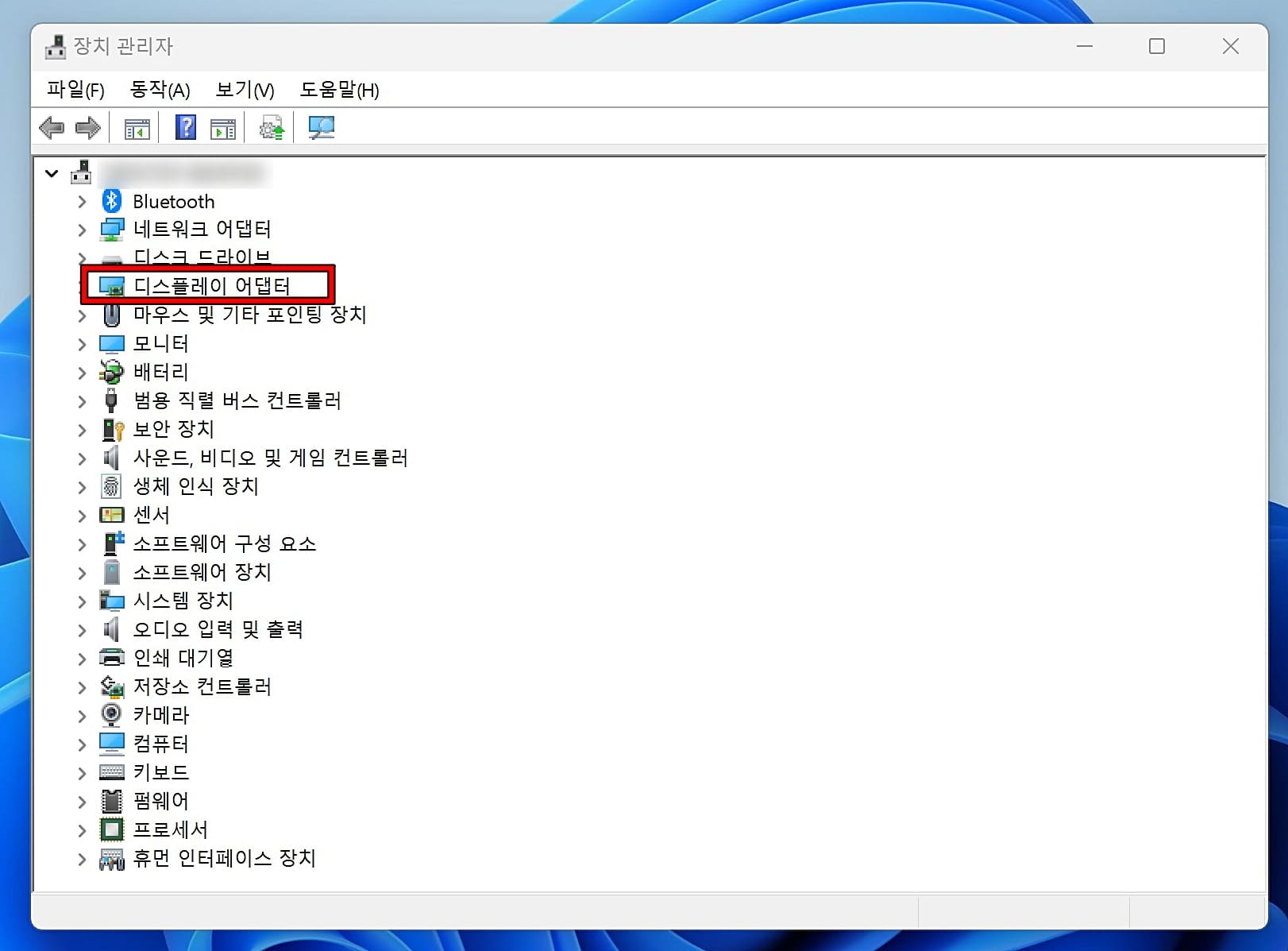Select the mouse icon for 마우스 및 기타 포인팅 장치
Screen dimensions: 1288x951
pyautogui.click(x=112, y=315)
